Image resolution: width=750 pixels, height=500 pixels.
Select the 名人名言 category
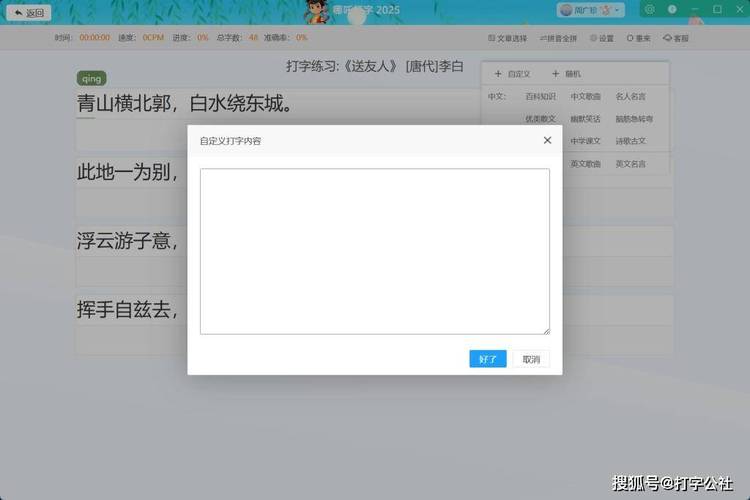[630, 97]
